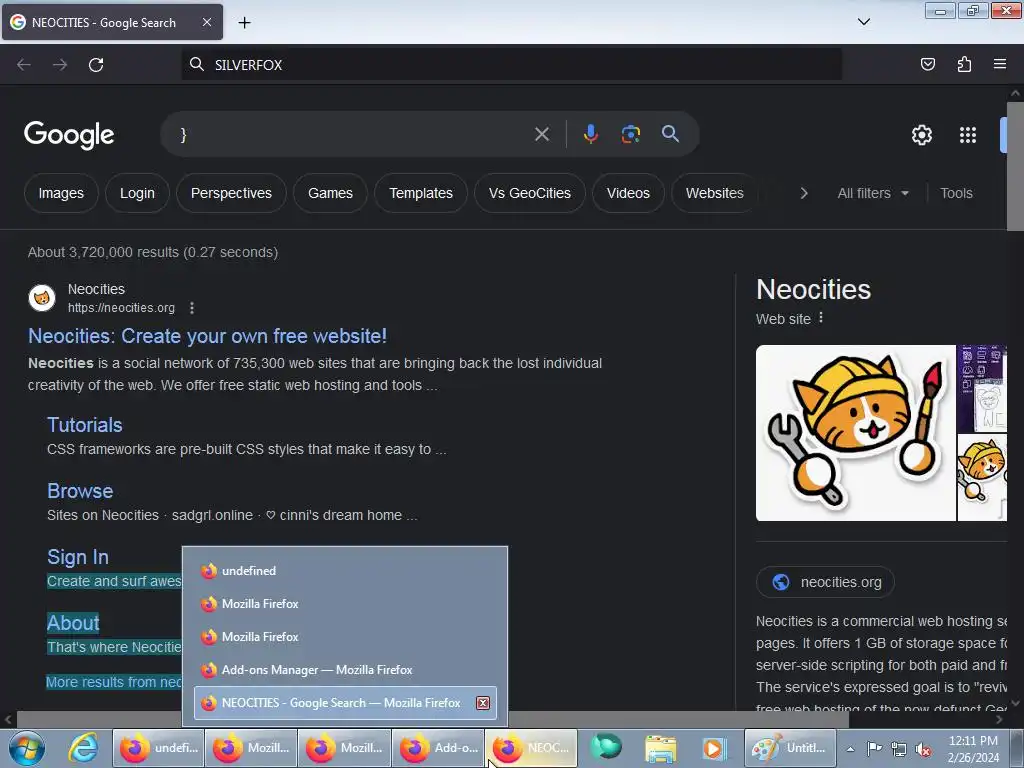Screen dimensions: 1024x768
Task: Open the network tray icon
Action: pyautogui.click(x=899, y=749)
